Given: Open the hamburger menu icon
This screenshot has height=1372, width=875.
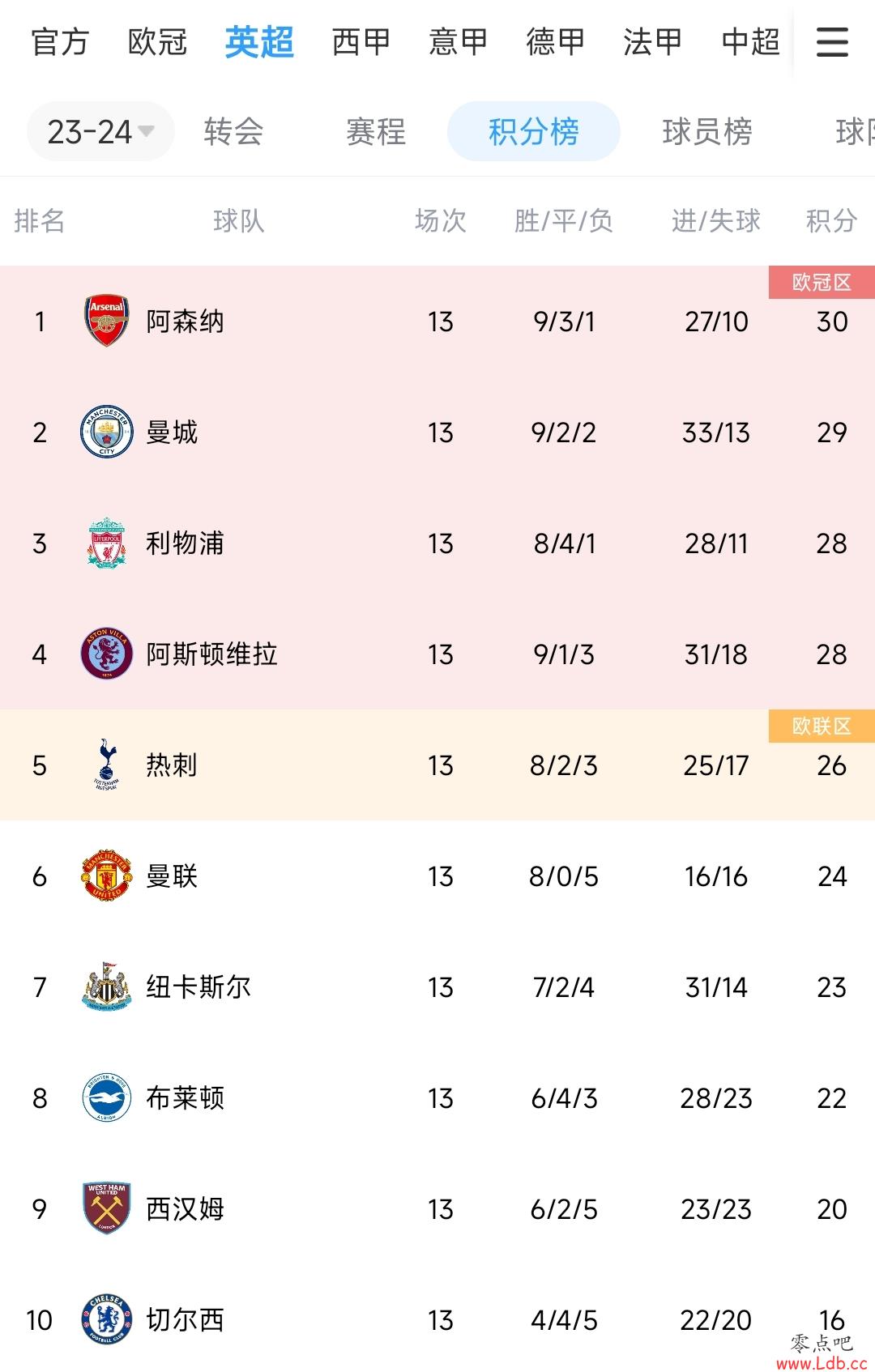Looking at the screenshot, I should pos(832,42).
